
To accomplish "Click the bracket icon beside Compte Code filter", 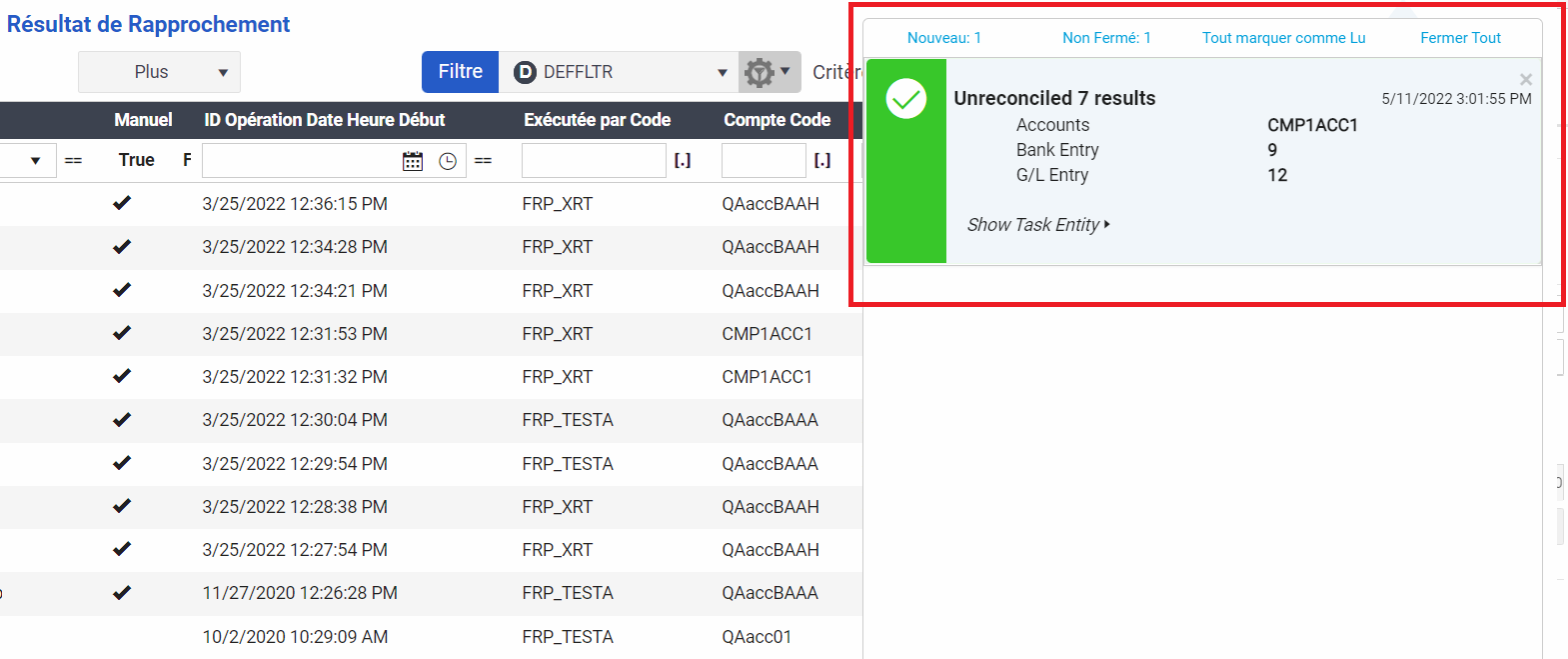I will (x=822, y=160).
